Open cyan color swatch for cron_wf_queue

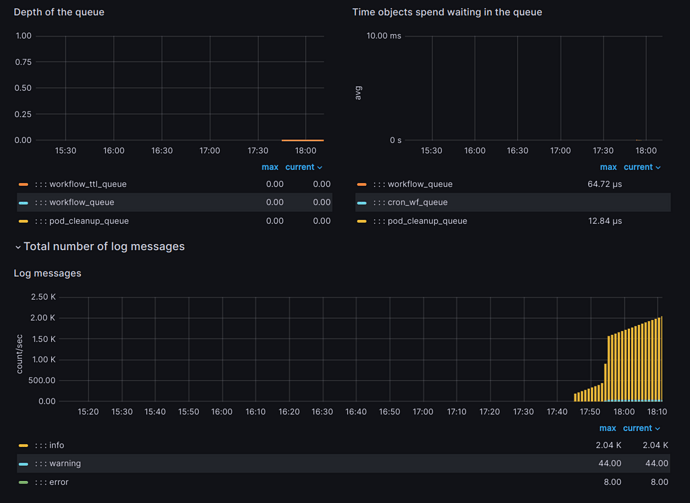point(362,203)
